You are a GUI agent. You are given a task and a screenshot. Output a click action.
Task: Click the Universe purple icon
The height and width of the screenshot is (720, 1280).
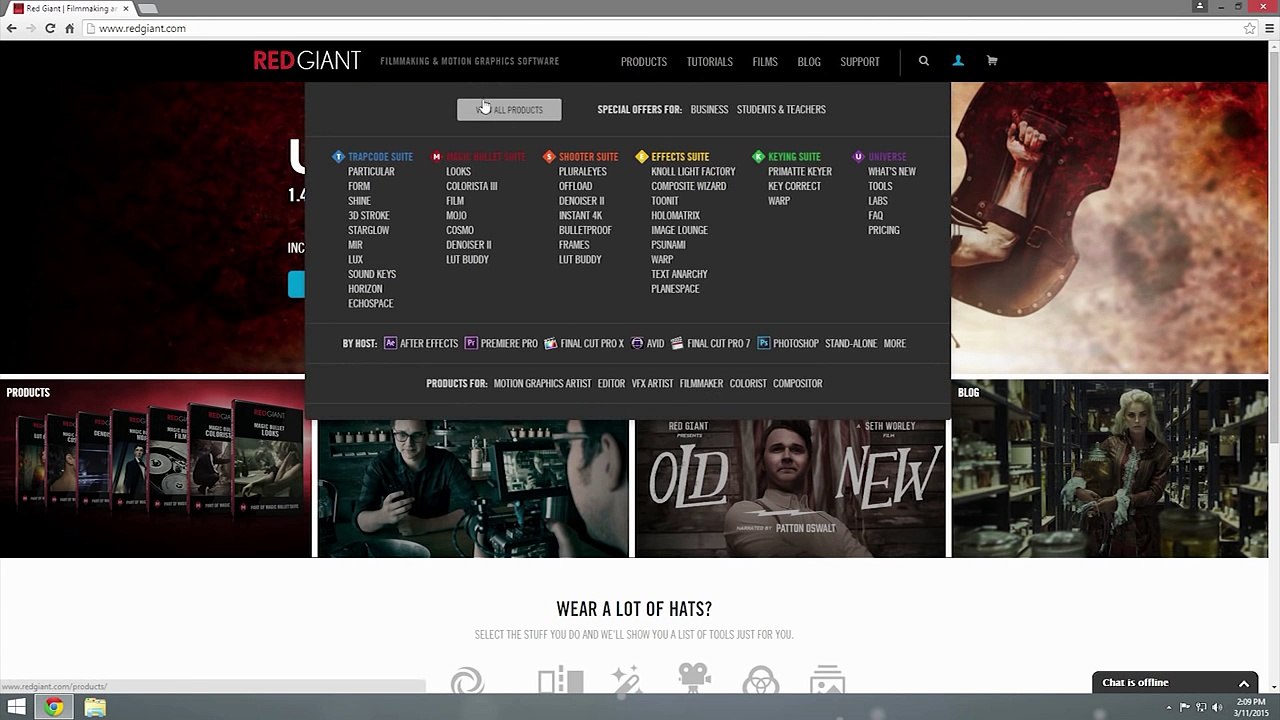tap(858, 157)
